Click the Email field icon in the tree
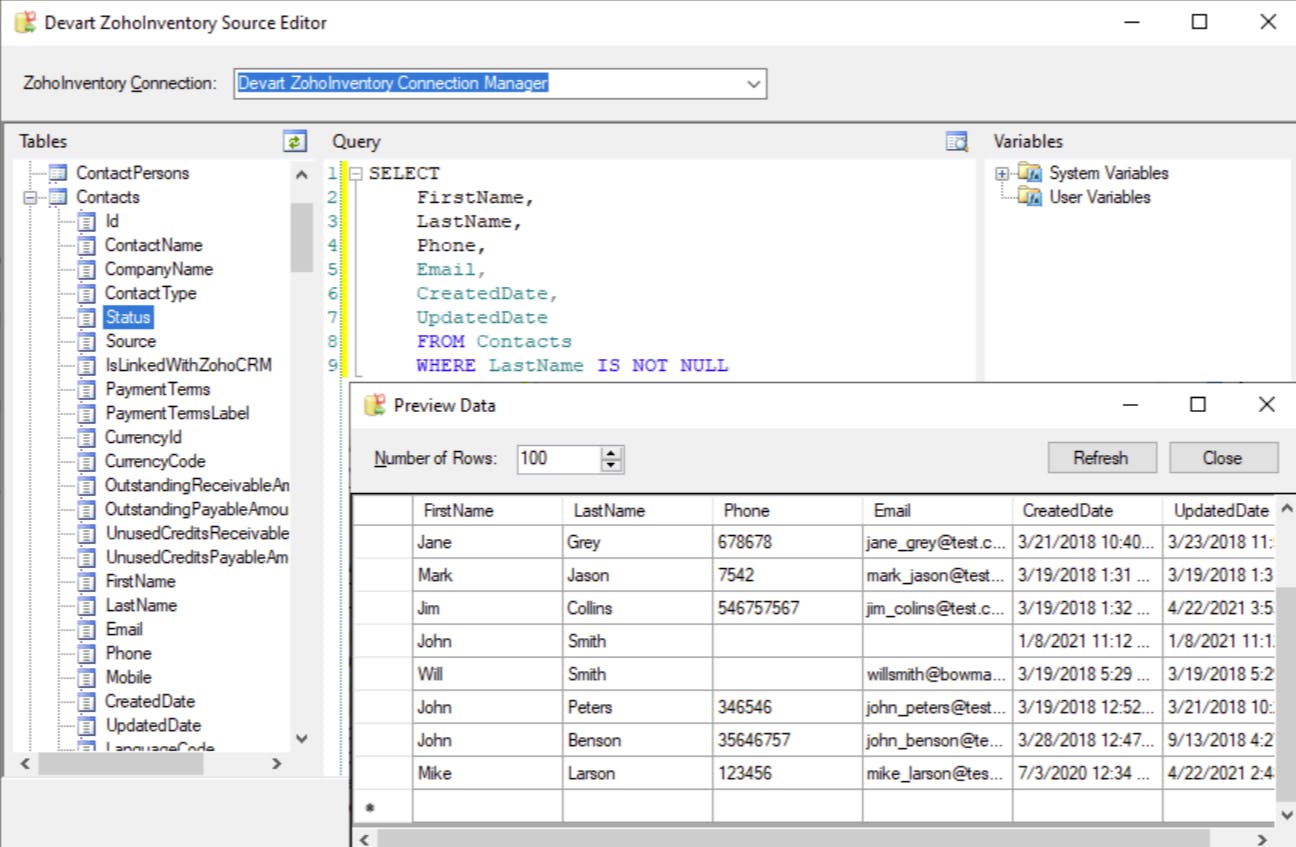This screenshot has width=1296, height=847. click(88, 629)
